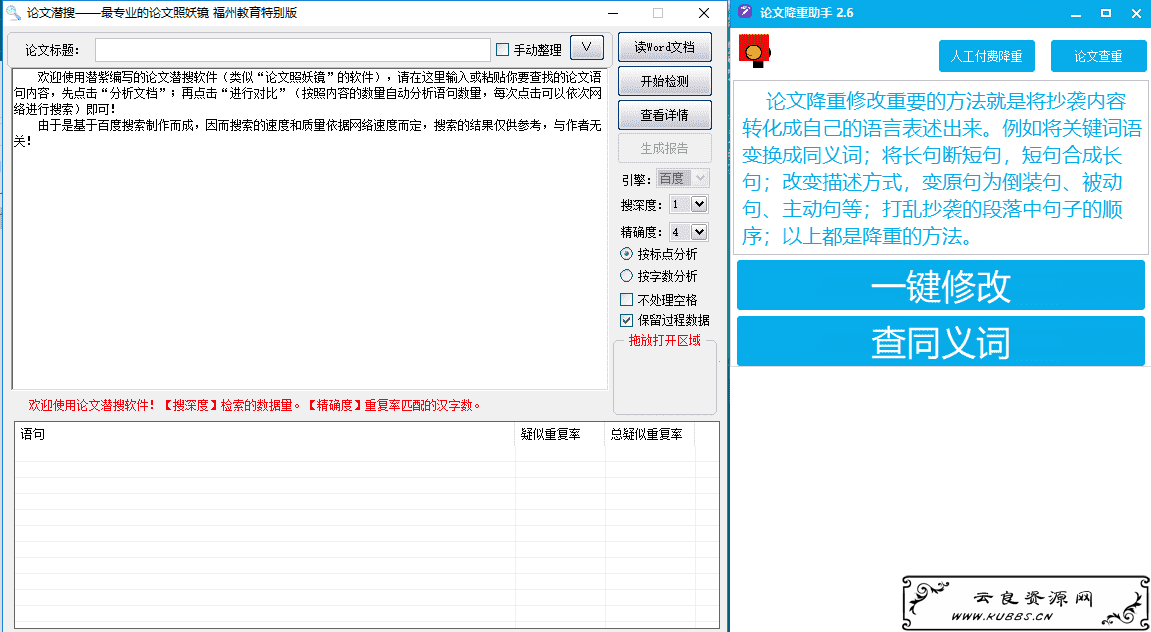Click the 总疑似重复率 column header
Viewport: 1151px width, 632px height.
click(x=650, y=435)
